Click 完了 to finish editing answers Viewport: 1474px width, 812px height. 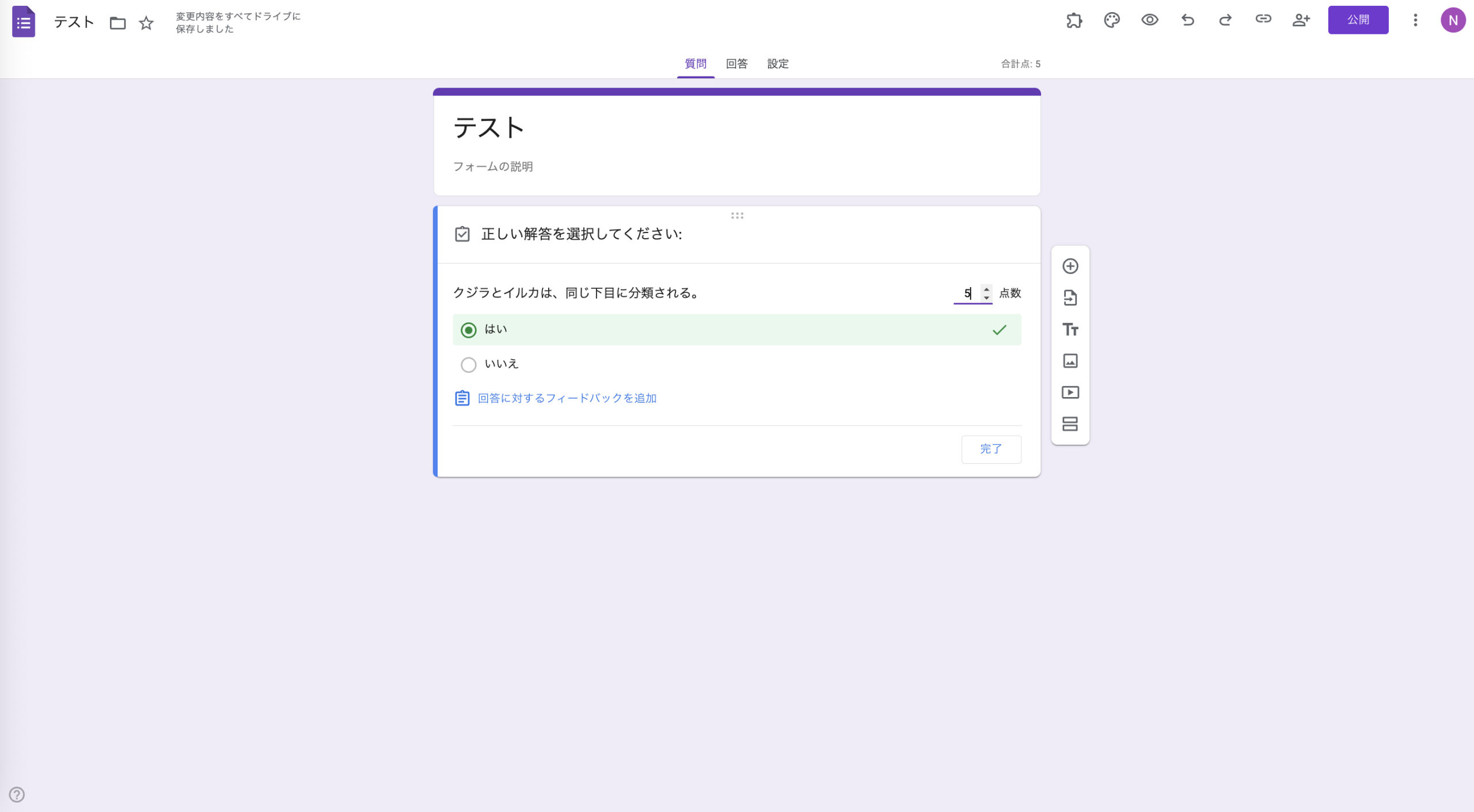pyautogui.click(x=991, y=449)
